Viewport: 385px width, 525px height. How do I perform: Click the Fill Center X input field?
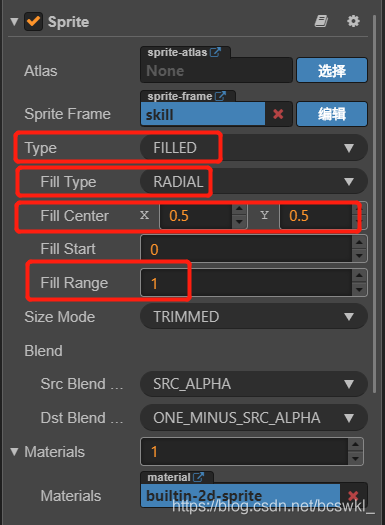click(196, 216)
